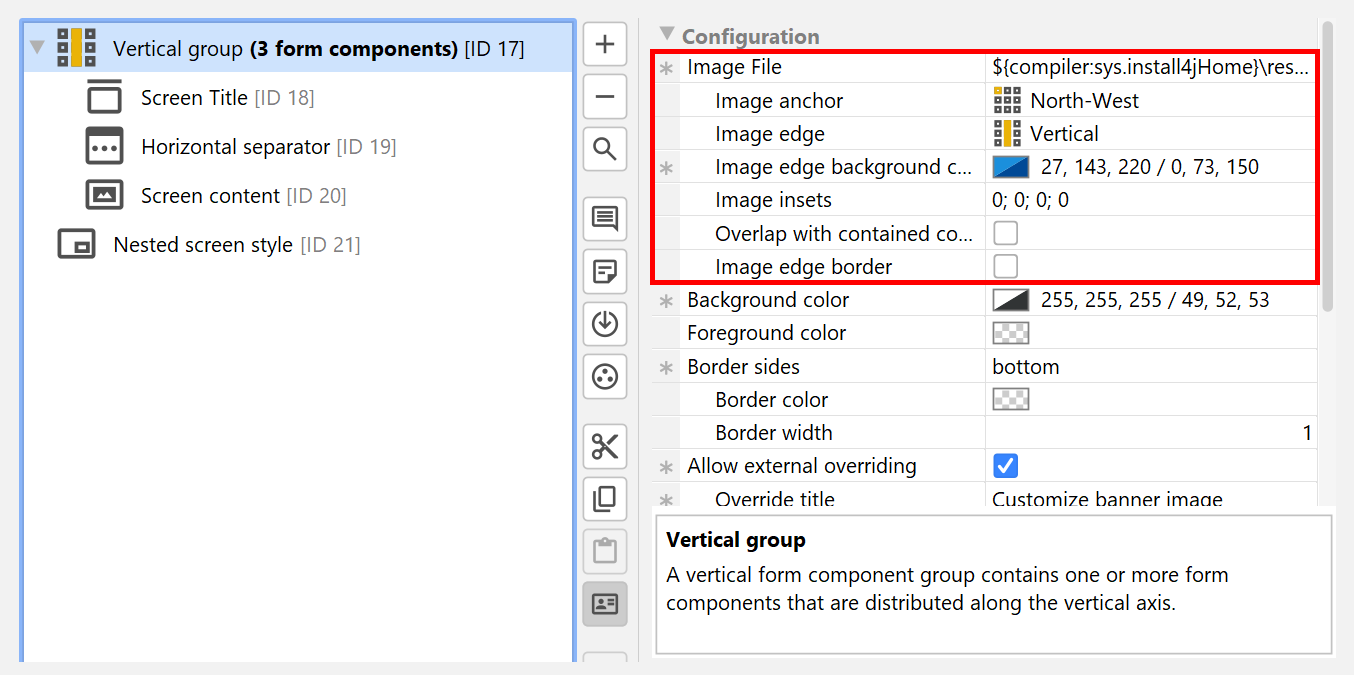Select Screen Title item in tree
1354x675 pixels.
pyautogui.click(x=194, y=98)
